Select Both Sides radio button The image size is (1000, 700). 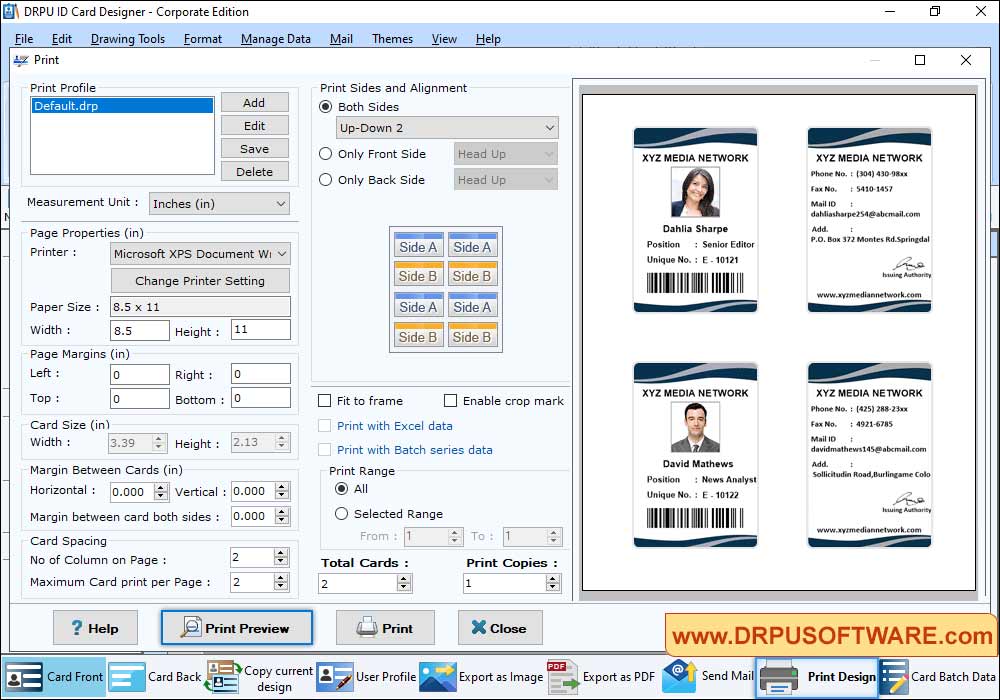click(x=325, y=106)
